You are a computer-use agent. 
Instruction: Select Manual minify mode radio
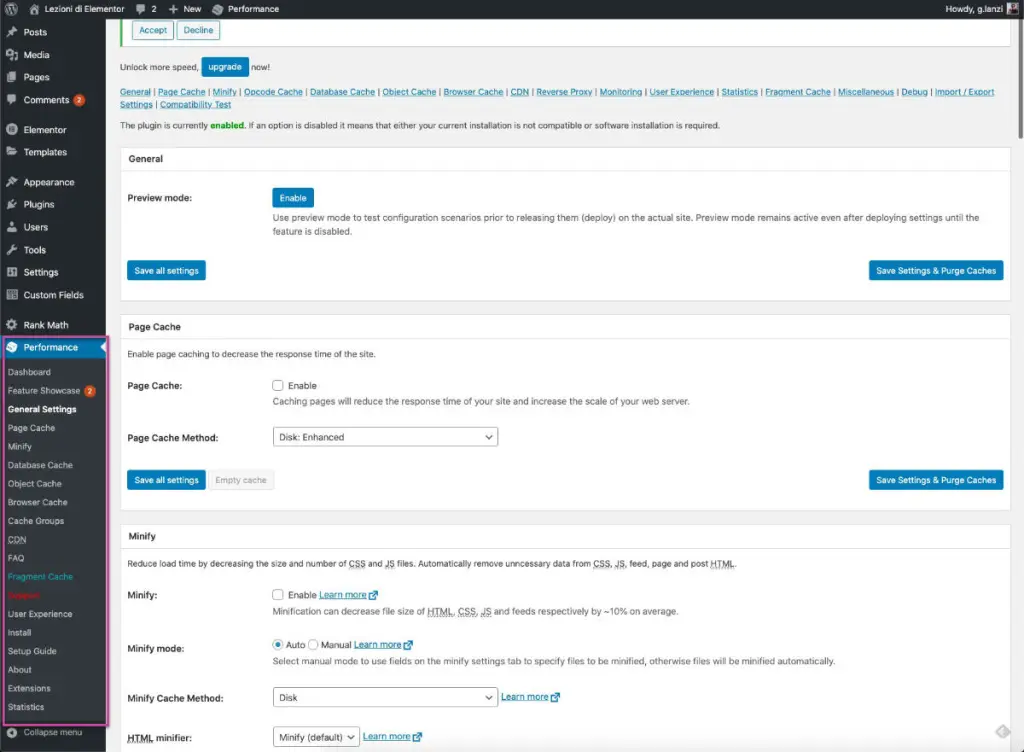click(313, 645)
